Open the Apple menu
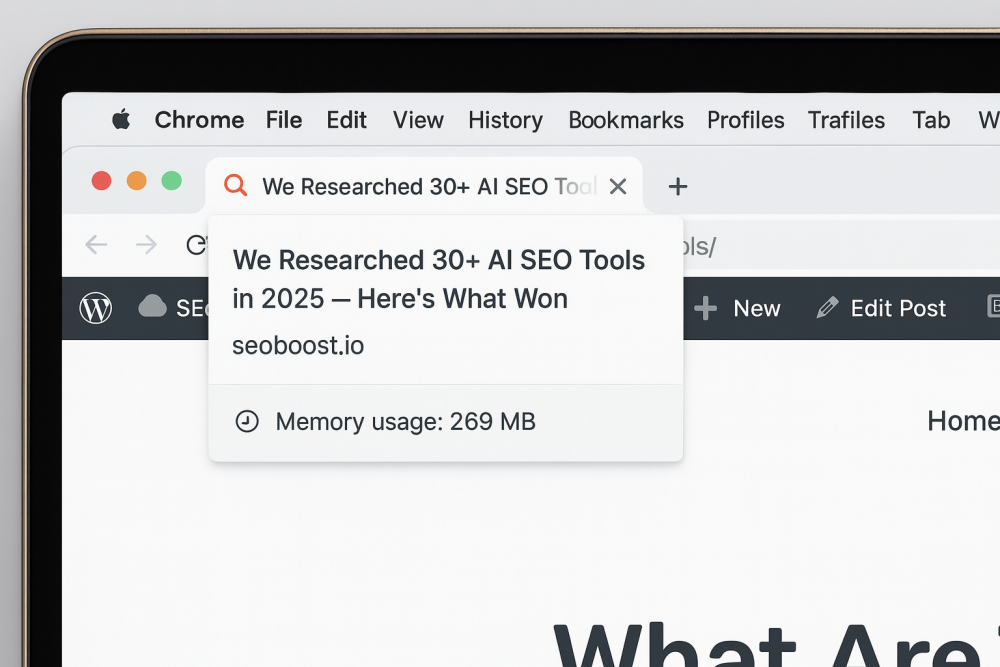The image size is (1000, 667). pos(121,119)
